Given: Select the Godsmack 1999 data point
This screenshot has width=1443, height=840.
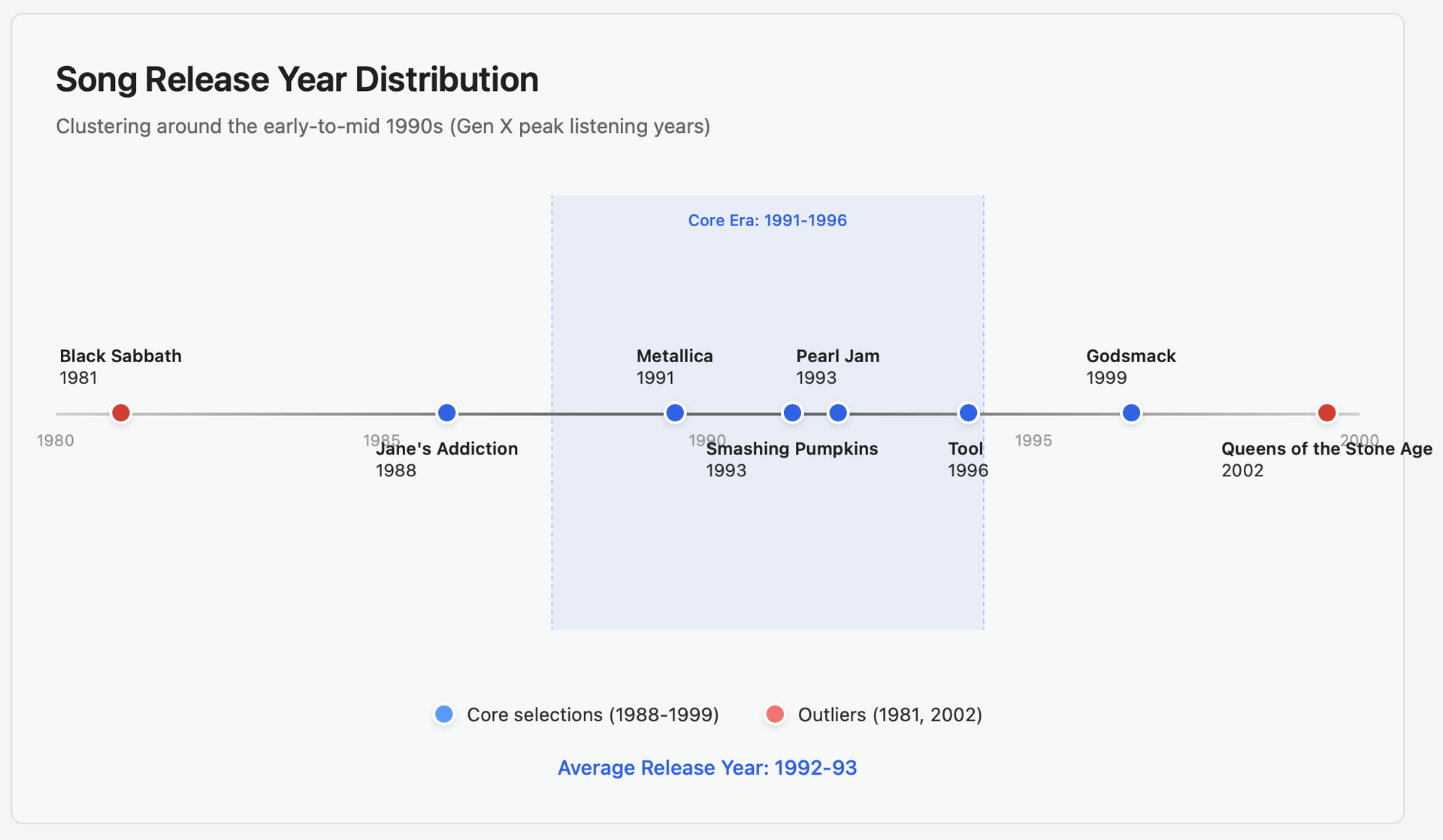Looking at the screenshot, I should point(1131,412).
